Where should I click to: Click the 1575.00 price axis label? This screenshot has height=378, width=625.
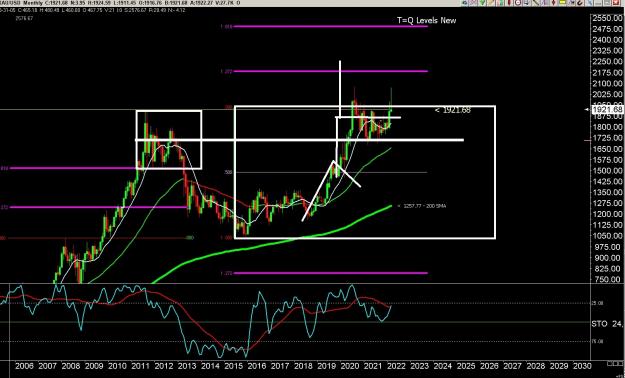(x=607, y=160)
